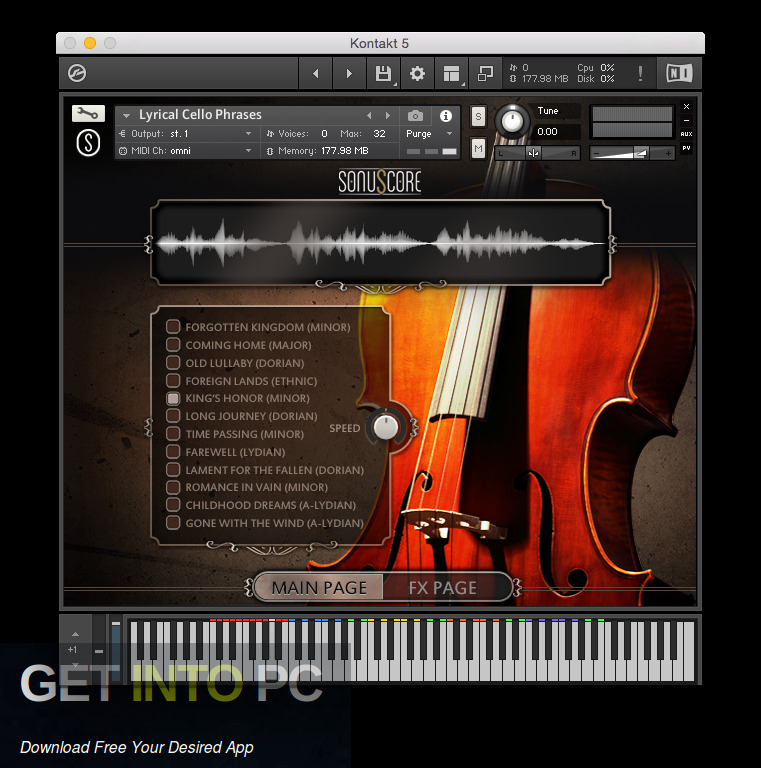
Task: Select Childhood Dreams (A-Lydian) checkbox
Action: (x=173, y=504)
